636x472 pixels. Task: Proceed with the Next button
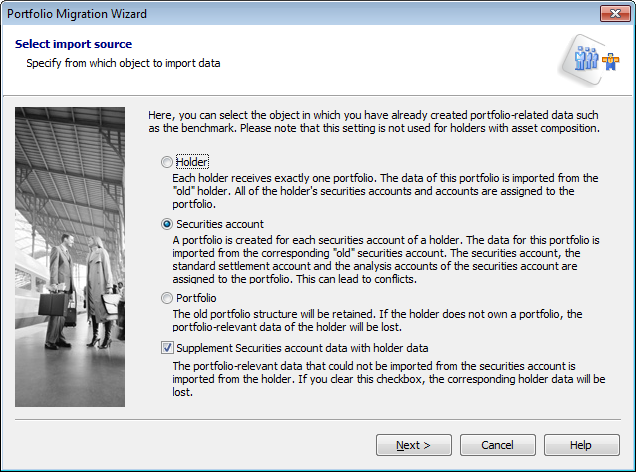tap(413, 445)
